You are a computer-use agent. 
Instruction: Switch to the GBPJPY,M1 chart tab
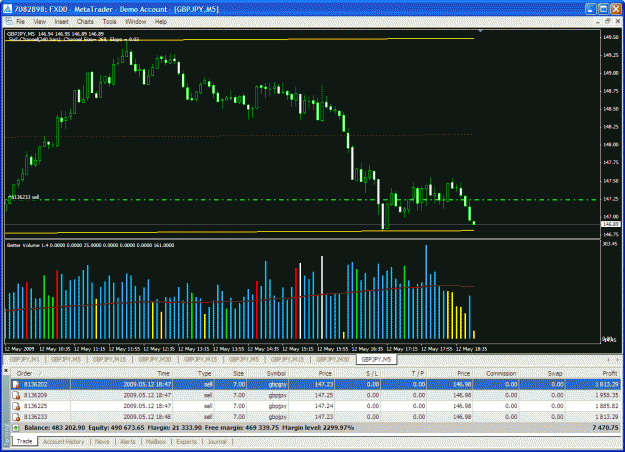pyautogui.click(x=25, y=360)
